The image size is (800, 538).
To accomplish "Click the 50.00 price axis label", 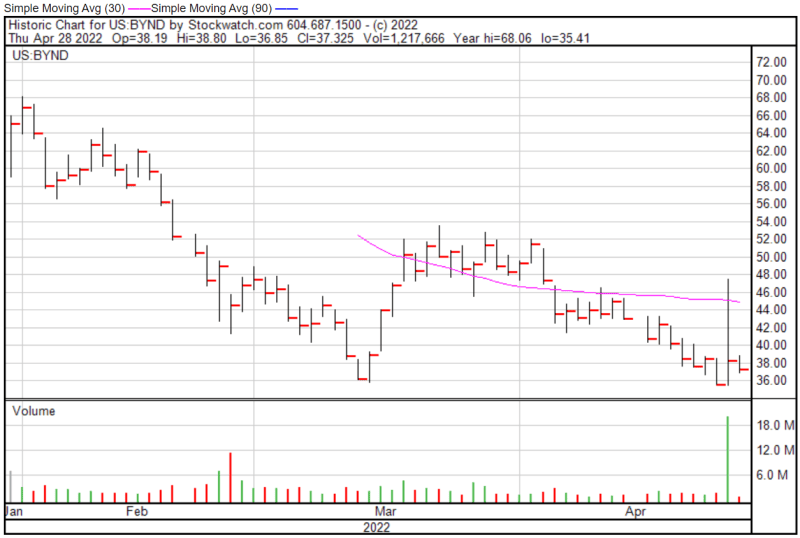I will 771,257.
